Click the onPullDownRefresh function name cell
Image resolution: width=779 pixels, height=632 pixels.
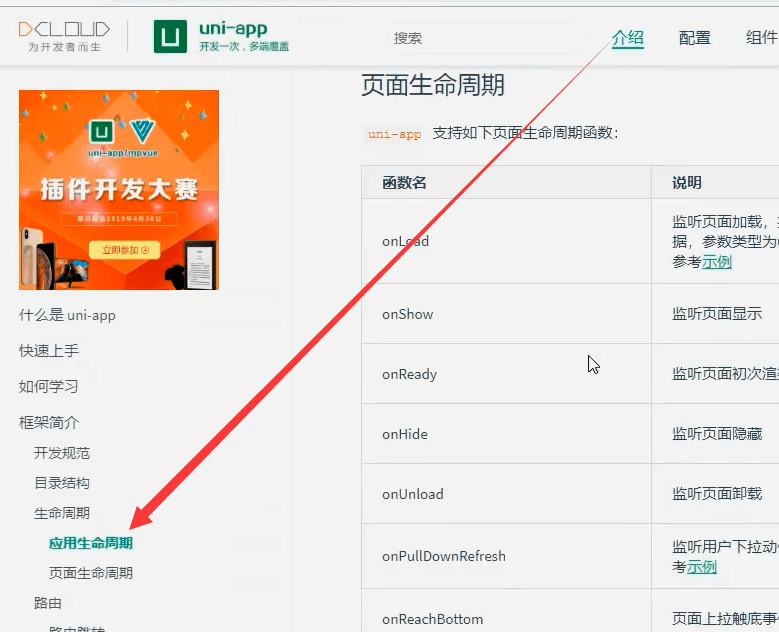(506, 556)
